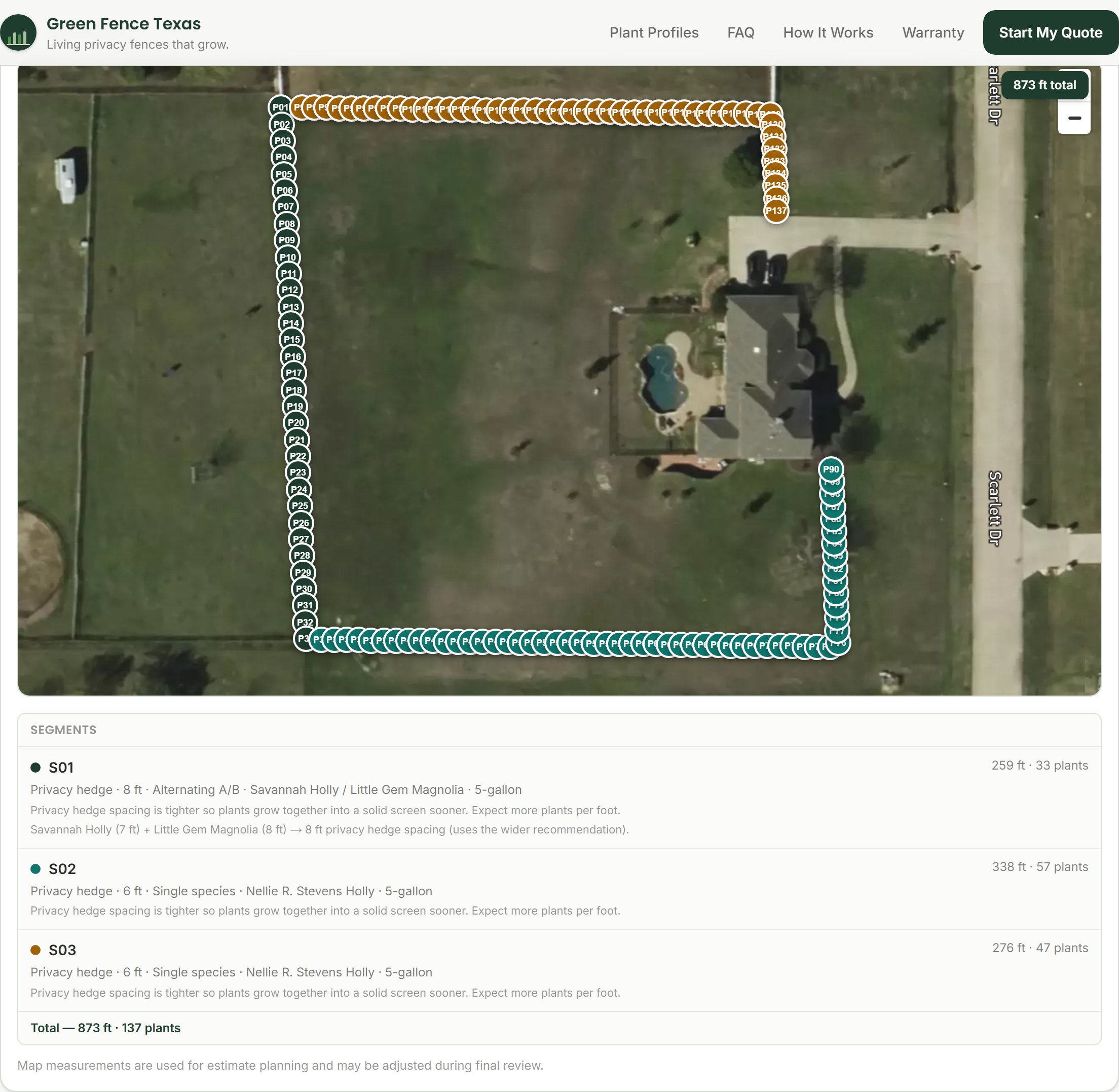1119x1092 pixels.
Task: Select plant marker P03
Action: (x=283, y=140)
